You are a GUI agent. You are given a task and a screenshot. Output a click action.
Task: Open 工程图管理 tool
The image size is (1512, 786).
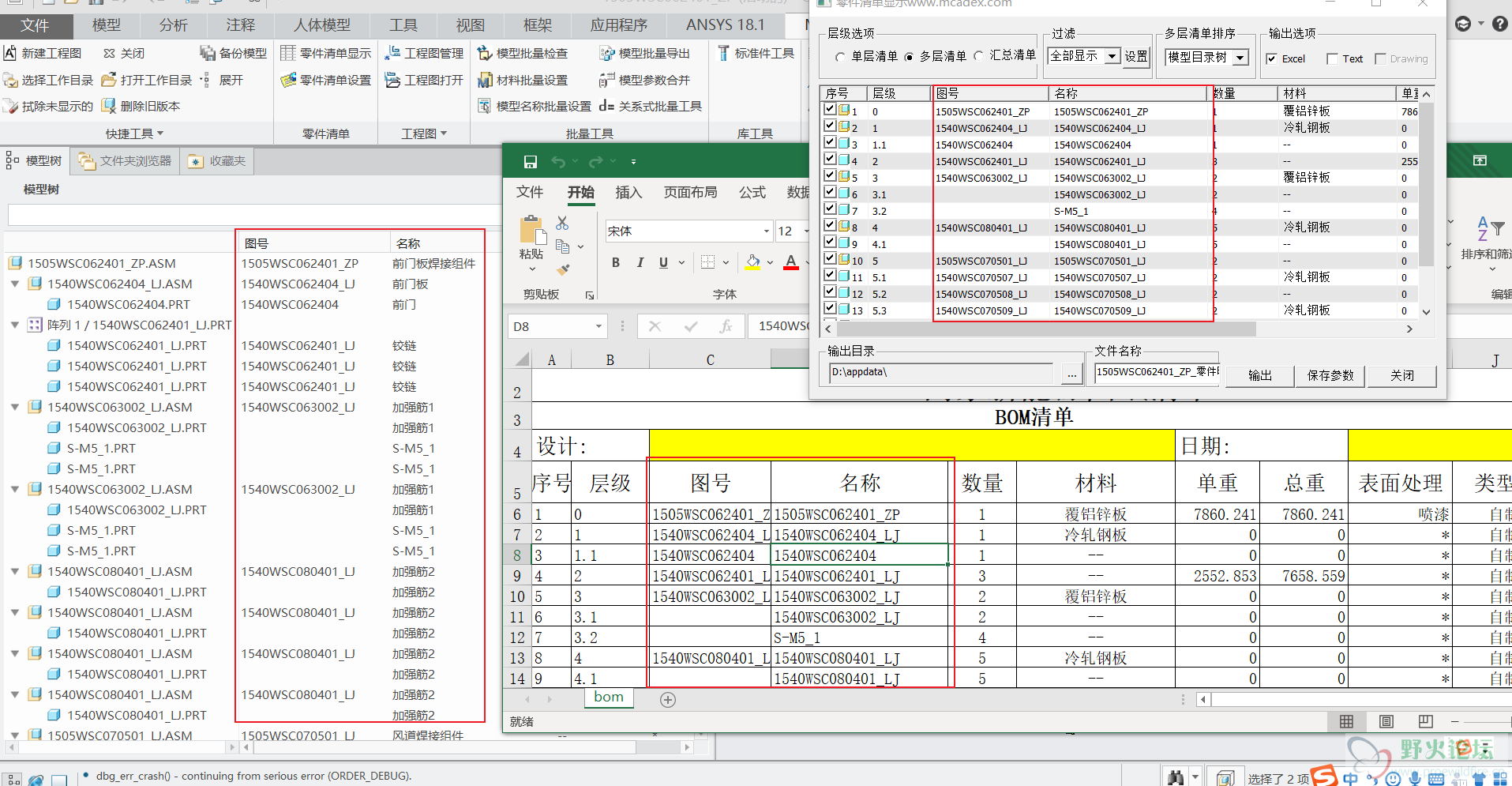point(424,53)
